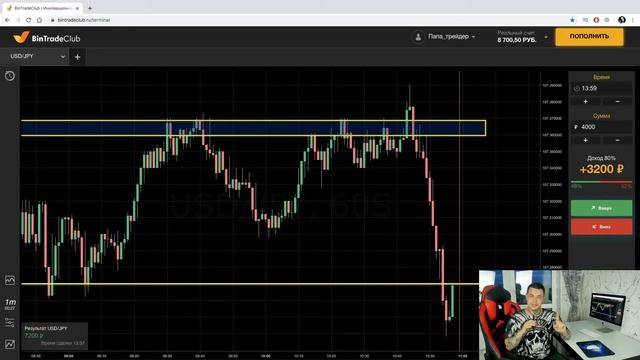
Task: Add a new asset tab with plus
Action: point(78,57)
